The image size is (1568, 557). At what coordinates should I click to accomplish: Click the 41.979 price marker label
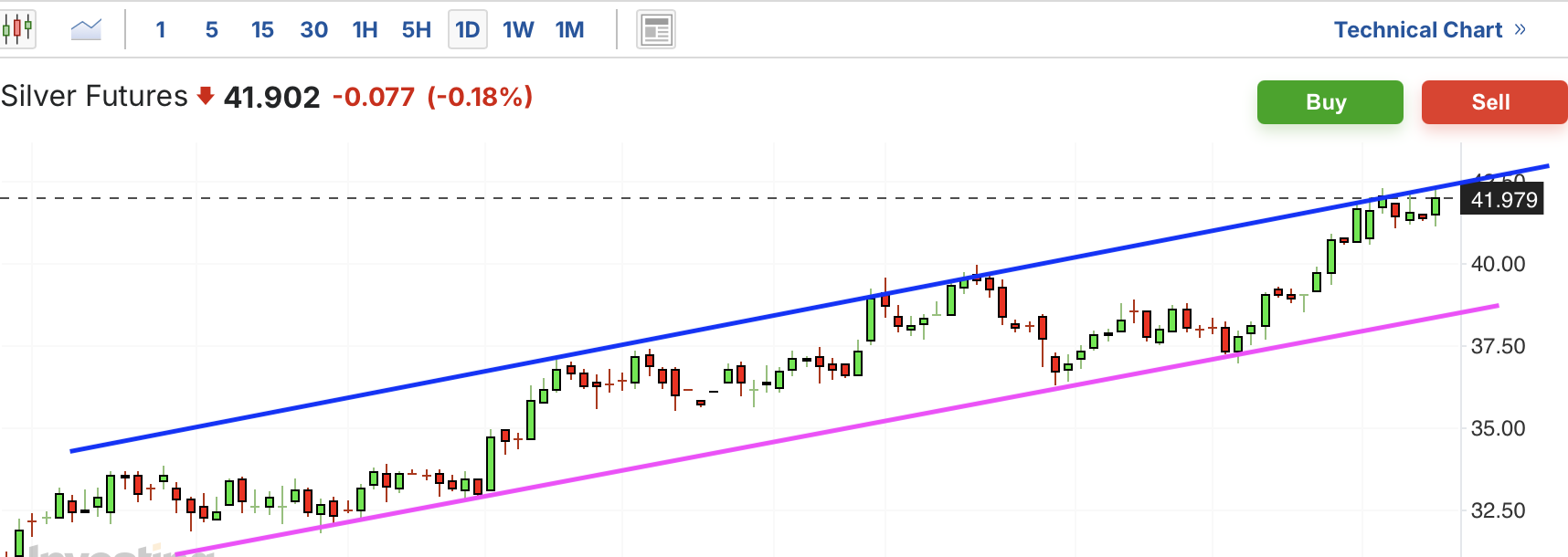1503,200
